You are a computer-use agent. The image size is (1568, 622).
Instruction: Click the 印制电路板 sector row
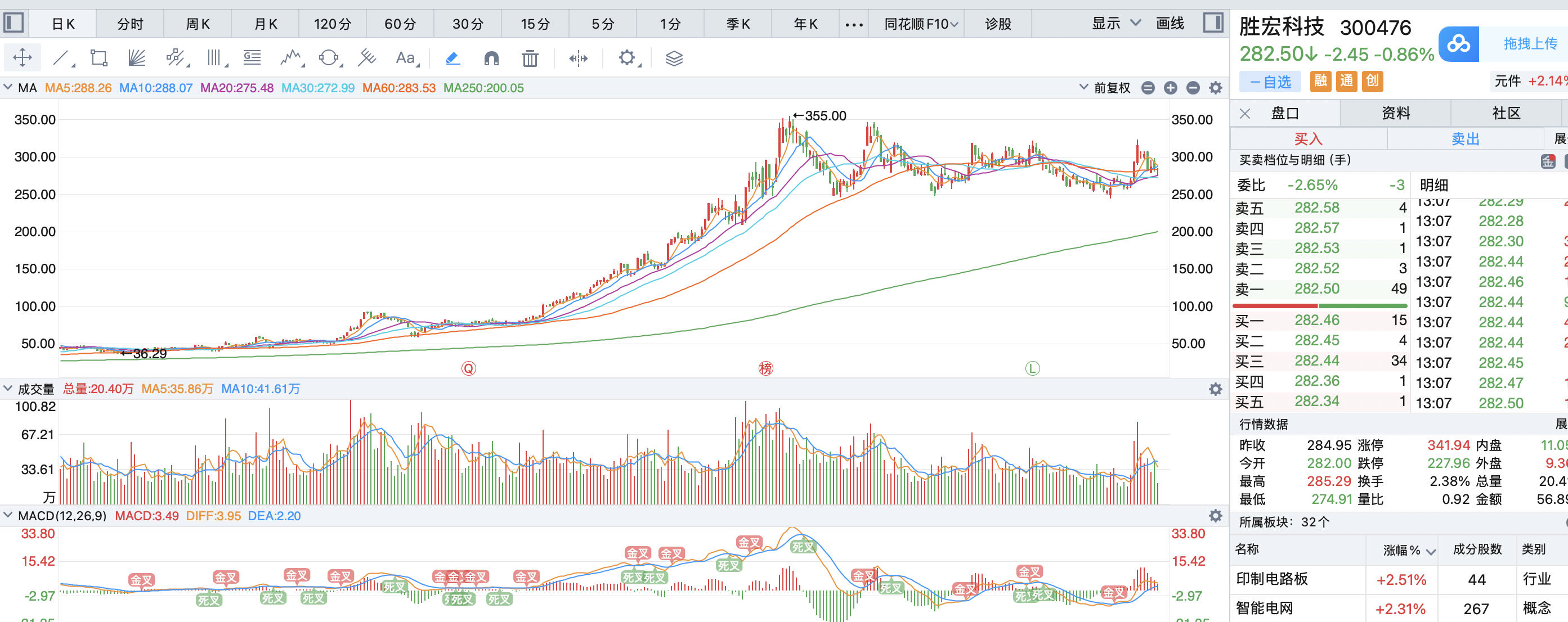[1272, 579]
